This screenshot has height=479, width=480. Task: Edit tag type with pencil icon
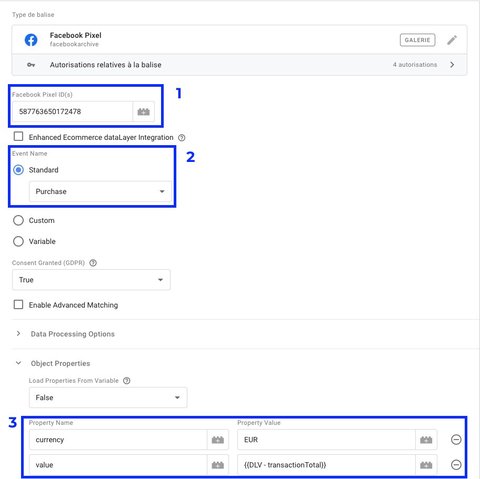452,40
